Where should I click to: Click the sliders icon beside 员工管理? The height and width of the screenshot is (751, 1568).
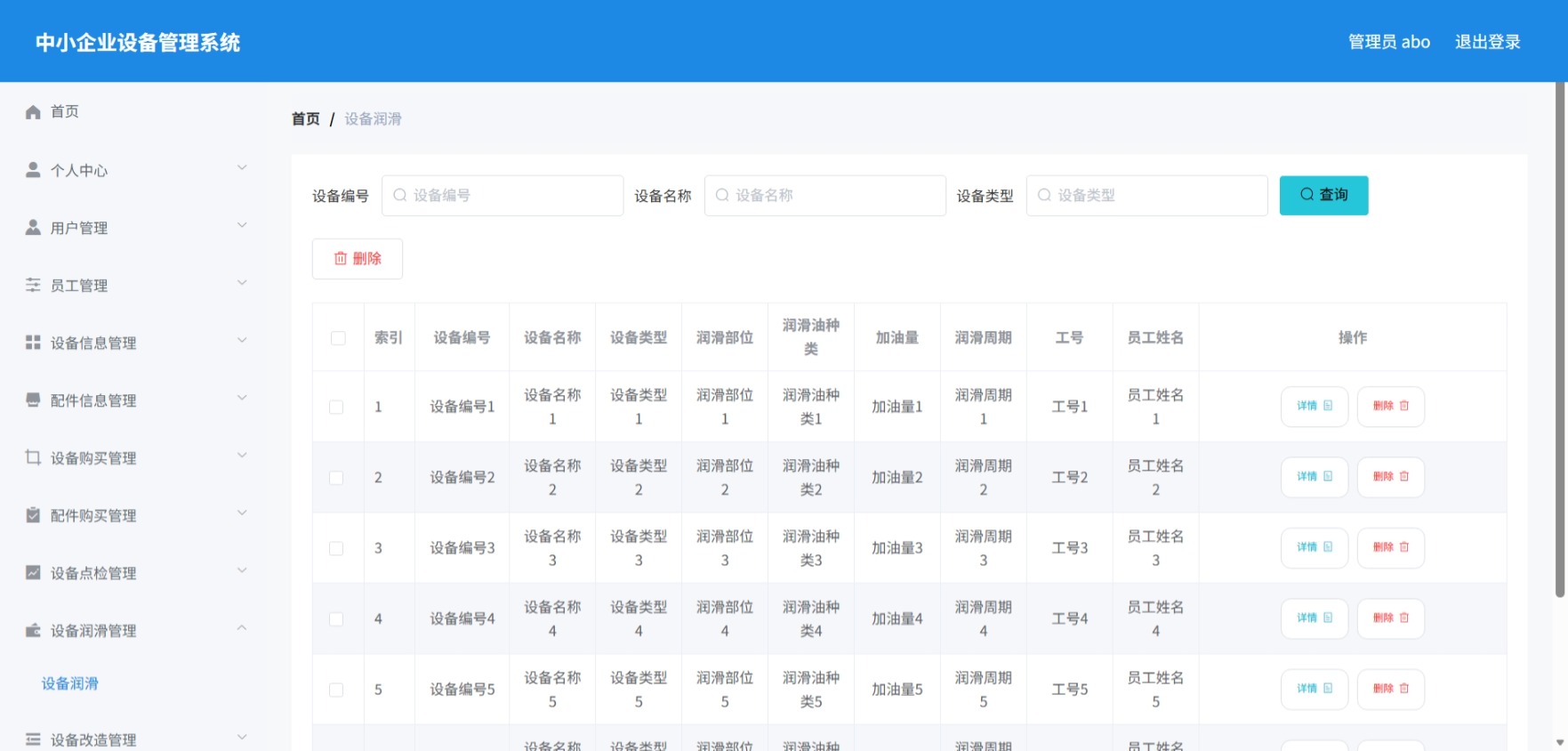[x=33, y=285]
